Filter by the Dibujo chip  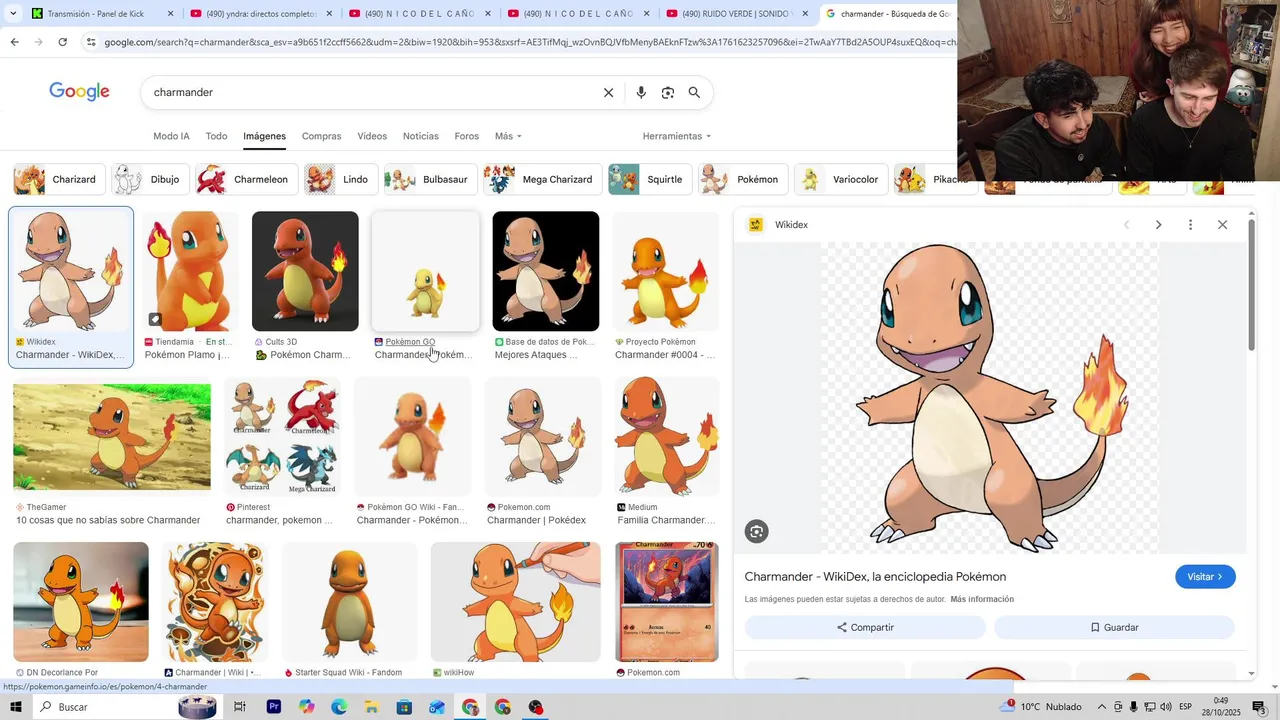coord(150,180)
